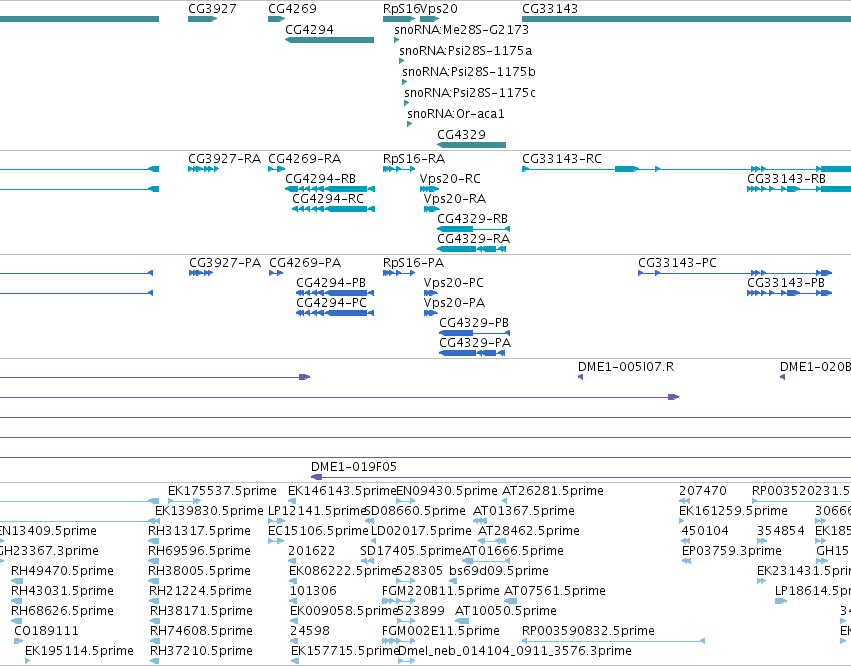Screen dimensions: 851x666
Task: Select the DME1-019F05 clone label
Action: [354, 467]
